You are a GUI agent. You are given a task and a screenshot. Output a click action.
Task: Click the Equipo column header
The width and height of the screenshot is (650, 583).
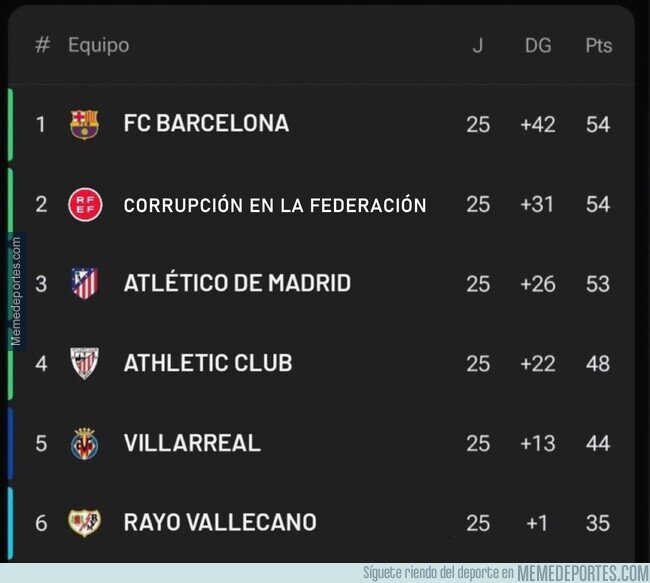tap(99, 45)
